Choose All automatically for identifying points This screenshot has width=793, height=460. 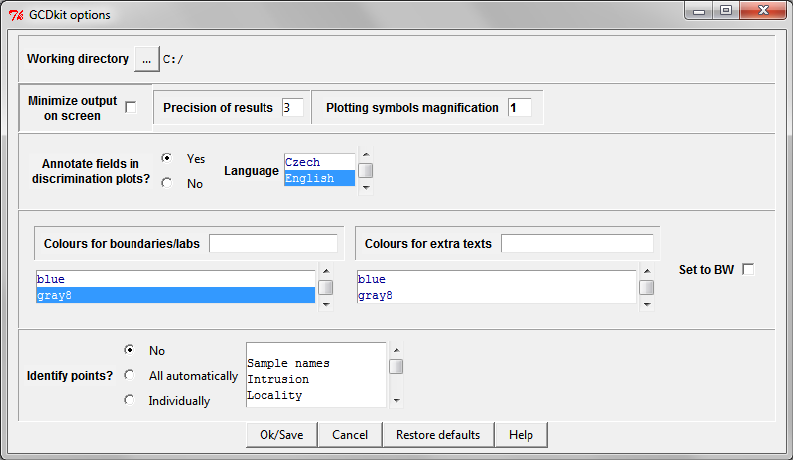129,375
